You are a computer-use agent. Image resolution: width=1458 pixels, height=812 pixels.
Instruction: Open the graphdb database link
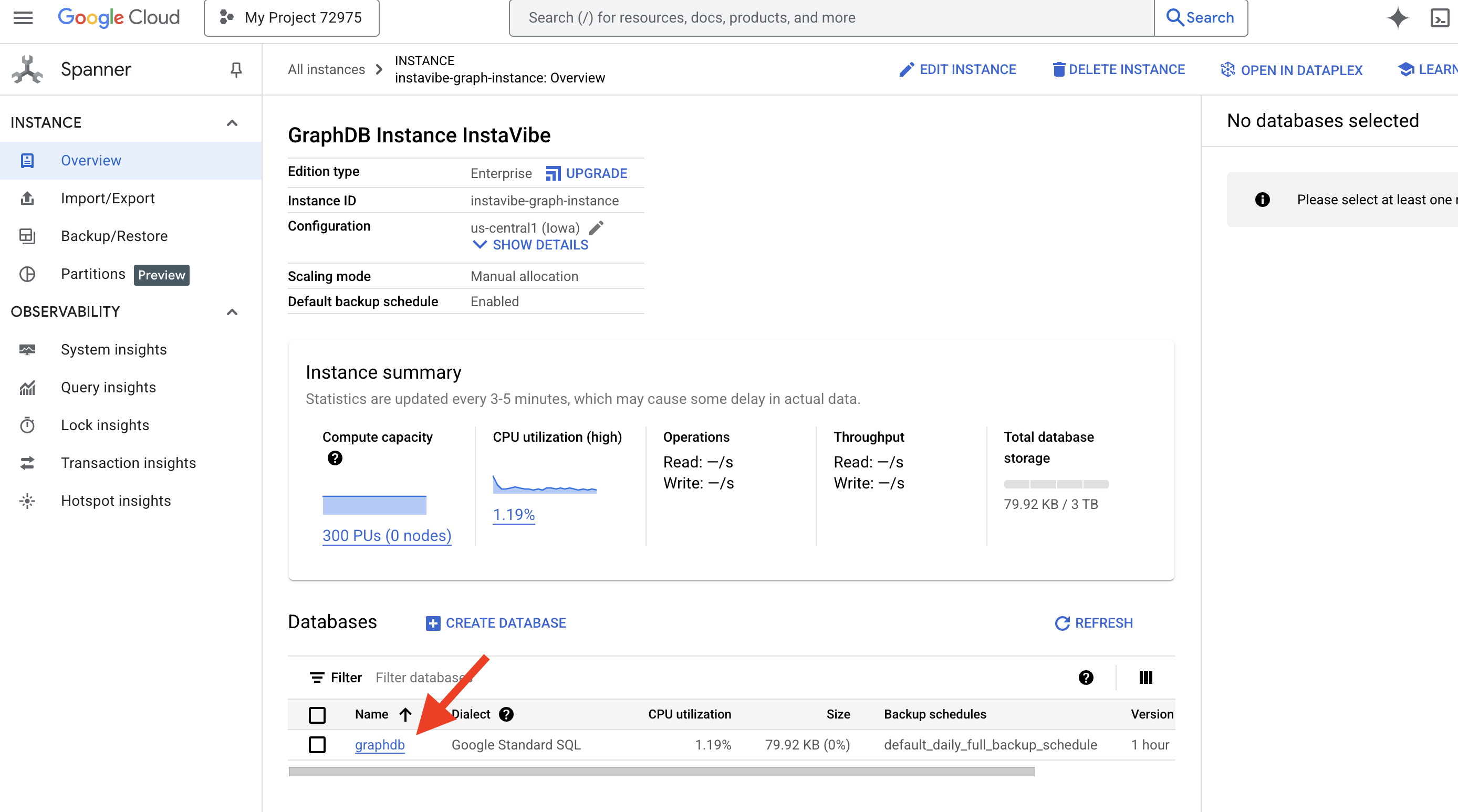(379, 745)
